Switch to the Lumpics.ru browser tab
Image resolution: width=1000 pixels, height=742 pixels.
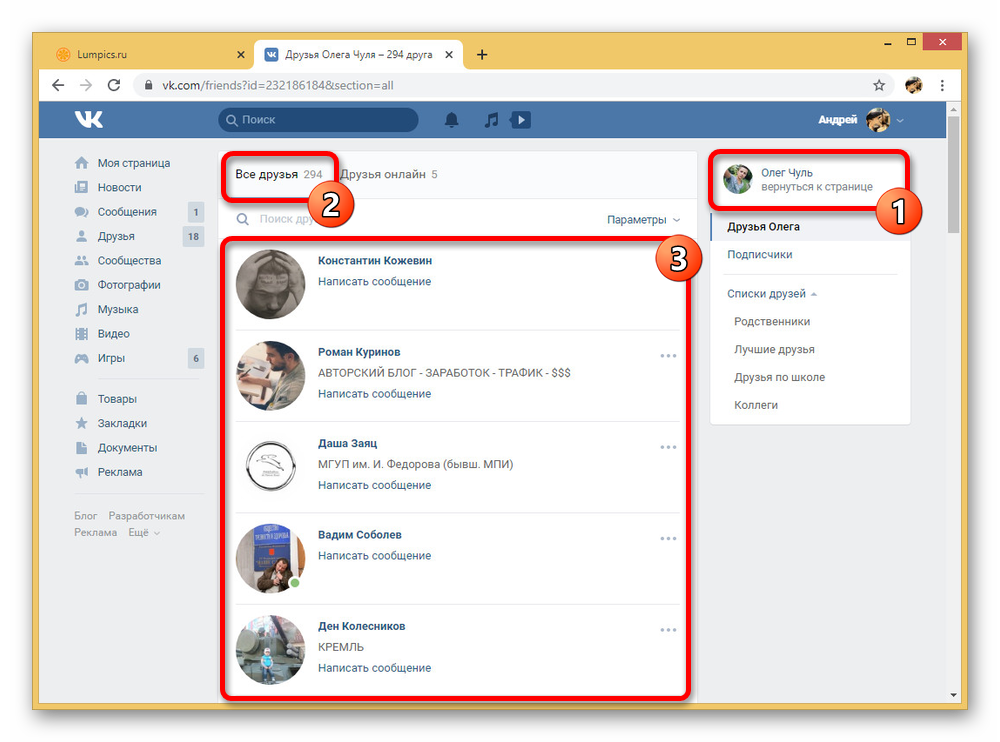pos(149,55)
